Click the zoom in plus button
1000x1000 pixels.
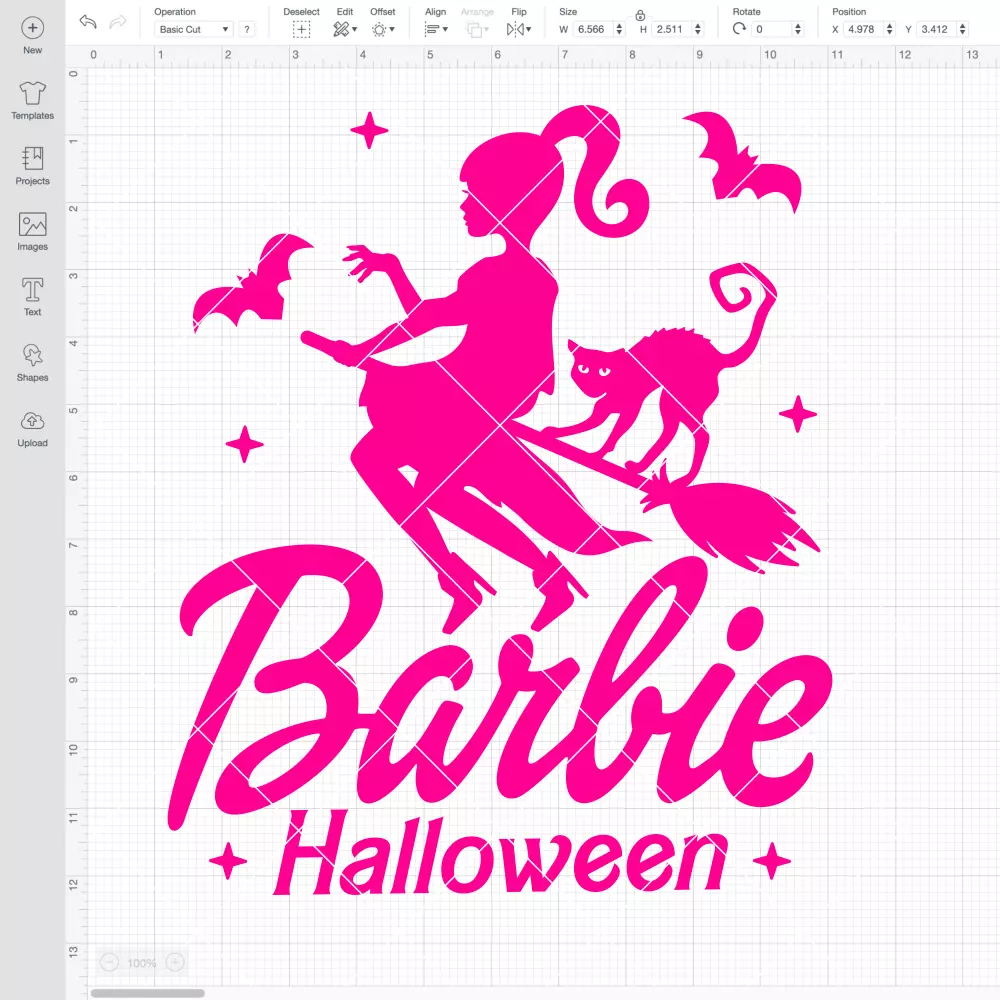click(175, 962)
